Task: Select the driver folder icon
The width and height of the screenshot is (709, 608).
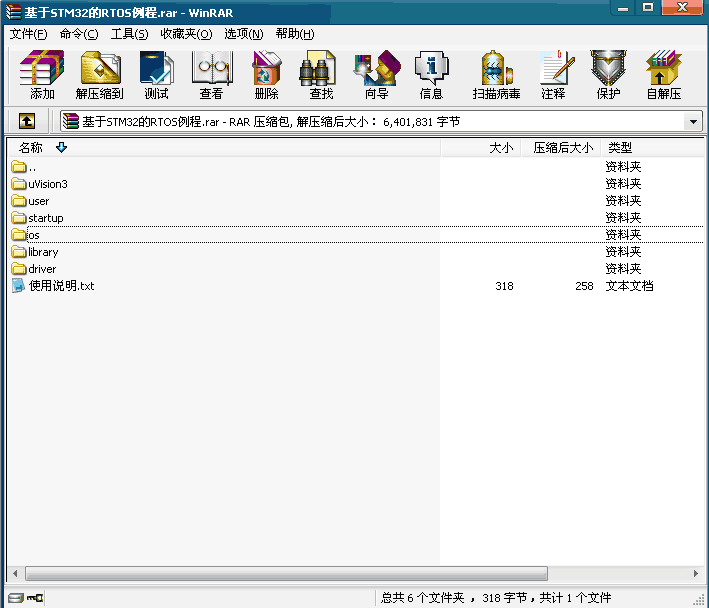Action: (x=19, y=269)
